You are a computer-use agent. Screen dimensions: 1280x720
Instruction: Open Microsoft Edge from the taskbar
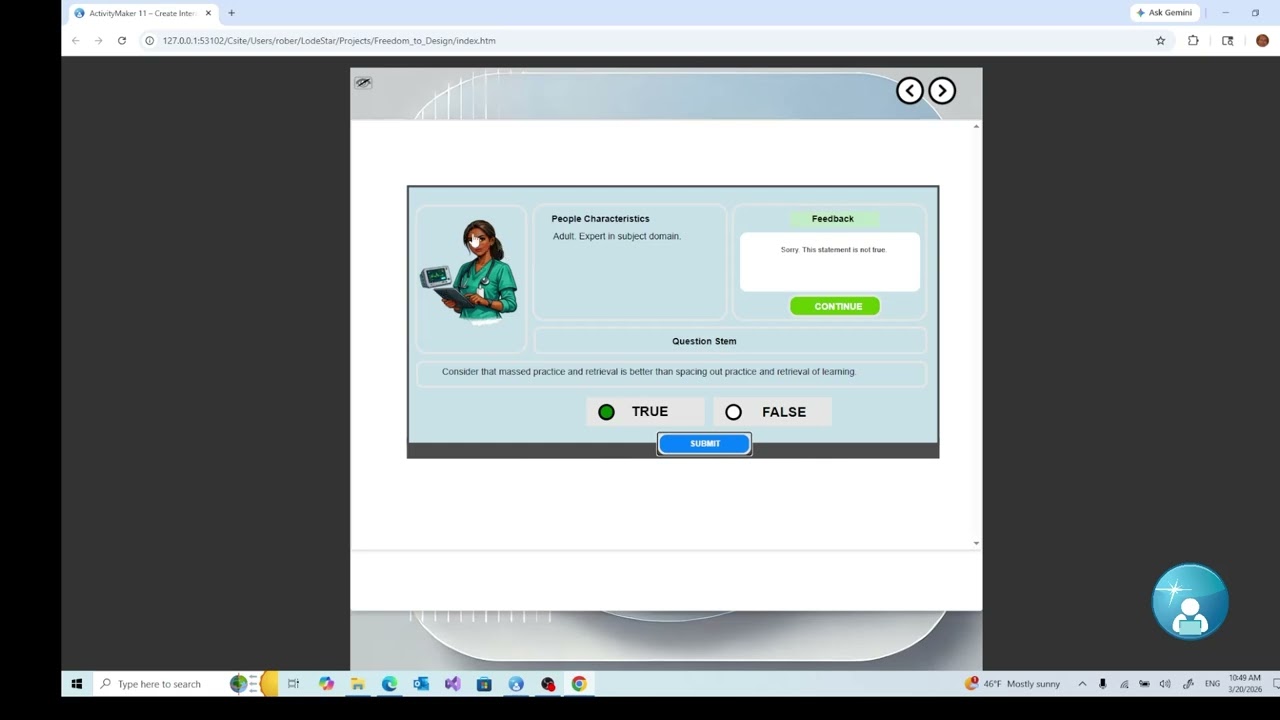389,684
